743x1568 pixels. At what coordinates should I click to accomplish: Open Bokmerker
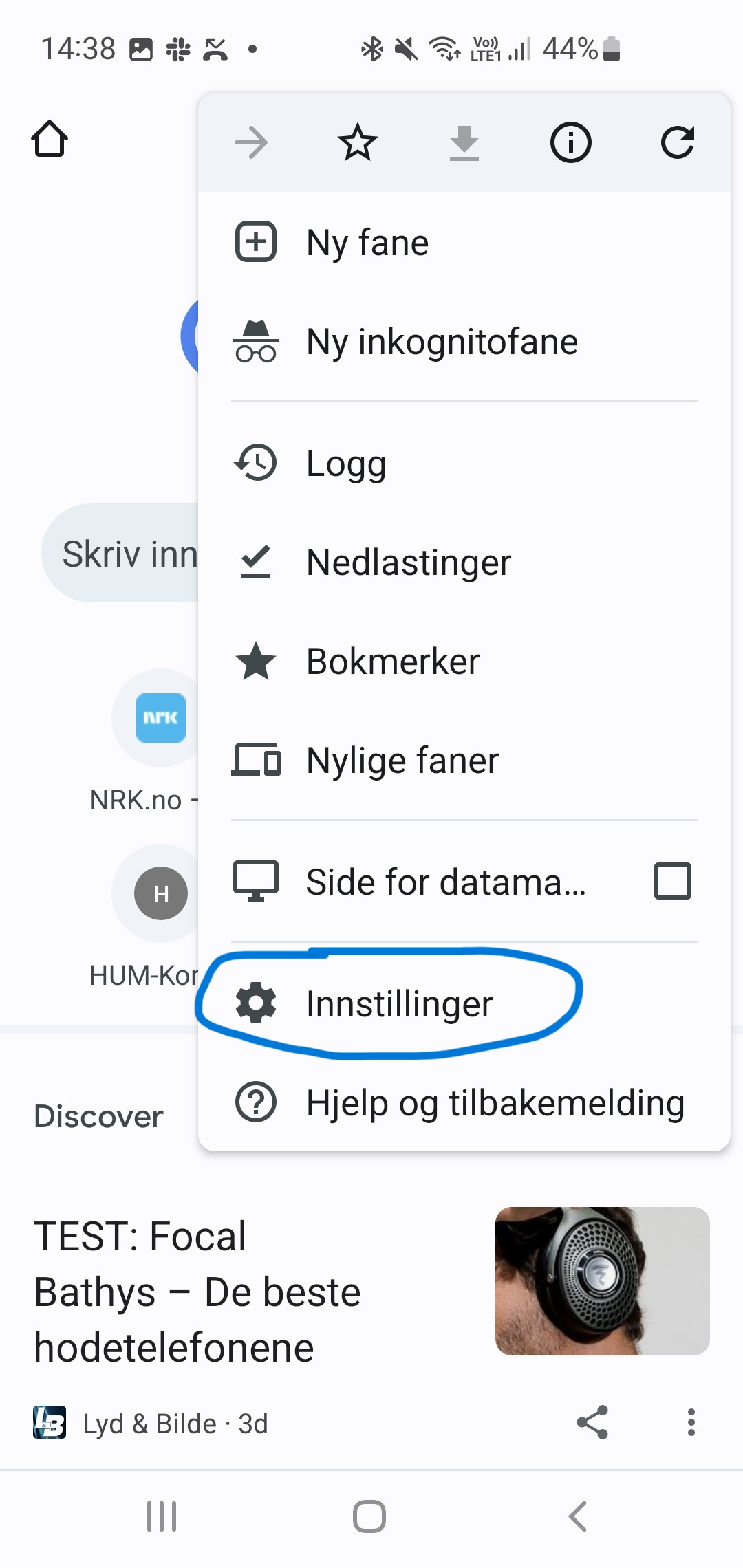click(393, 662)
